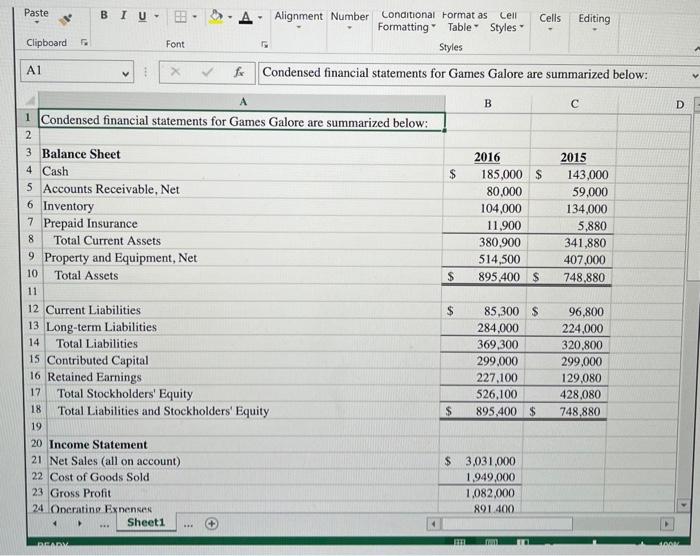Click horizontal scrollbar left arrow
The width and height of the screenshot is (700, 556).
coord(433,523)
